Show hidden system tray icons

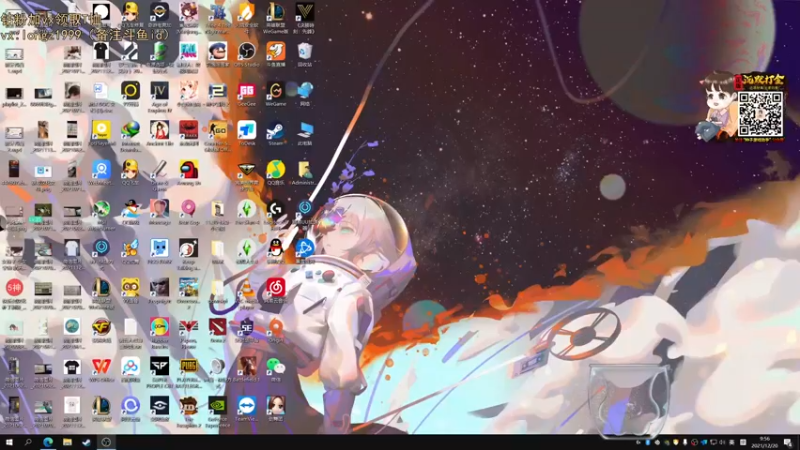click(638, 442)
